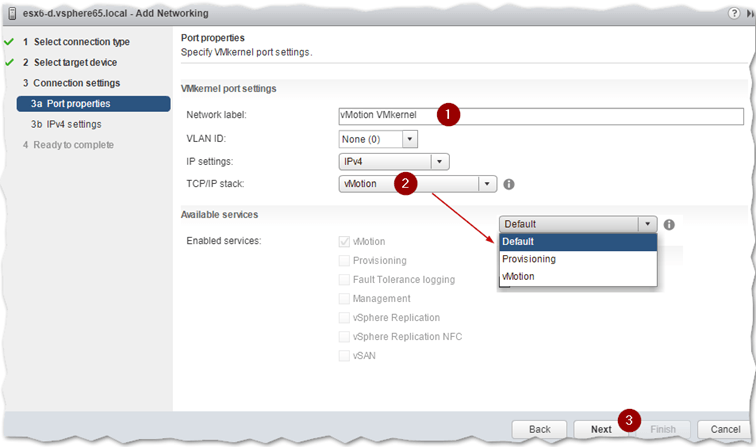Click the "Enabled services:" label

(x=224, y=241)
